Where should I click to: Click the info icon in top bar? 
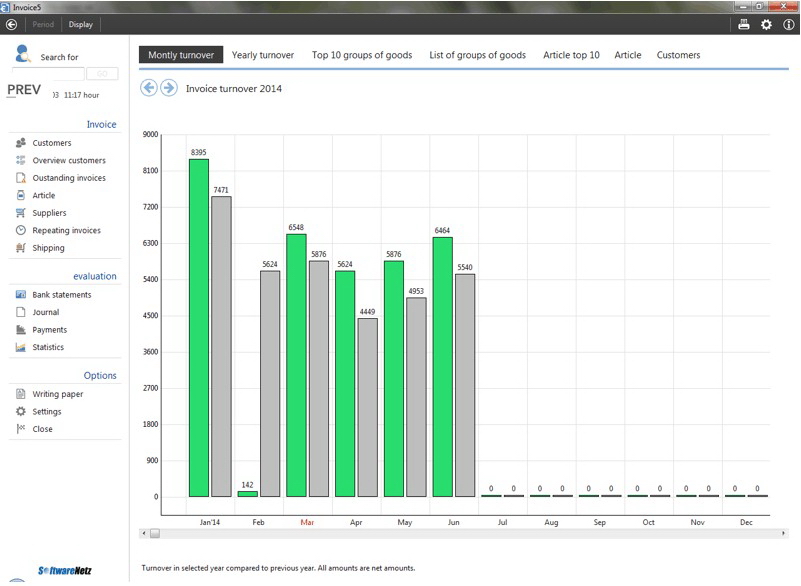[789, 24]
